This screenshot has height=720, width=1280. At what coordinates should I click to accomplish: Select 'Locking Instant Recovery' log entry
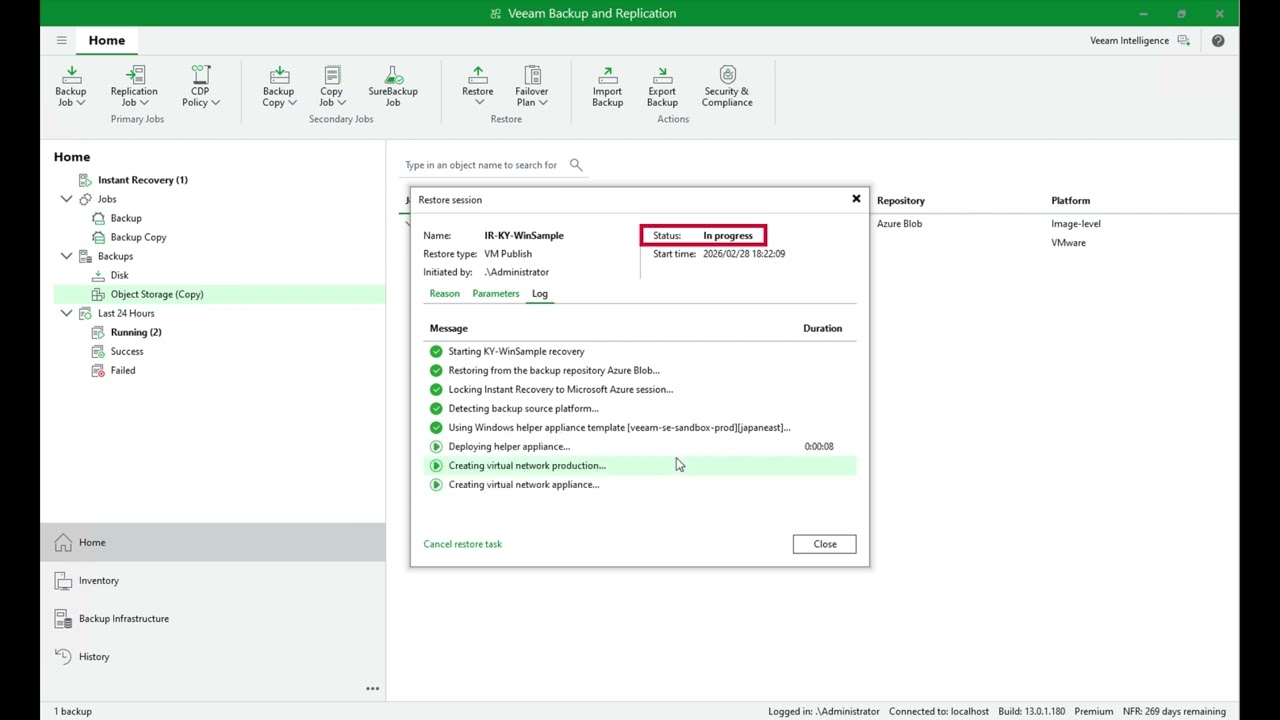point(640,389)
